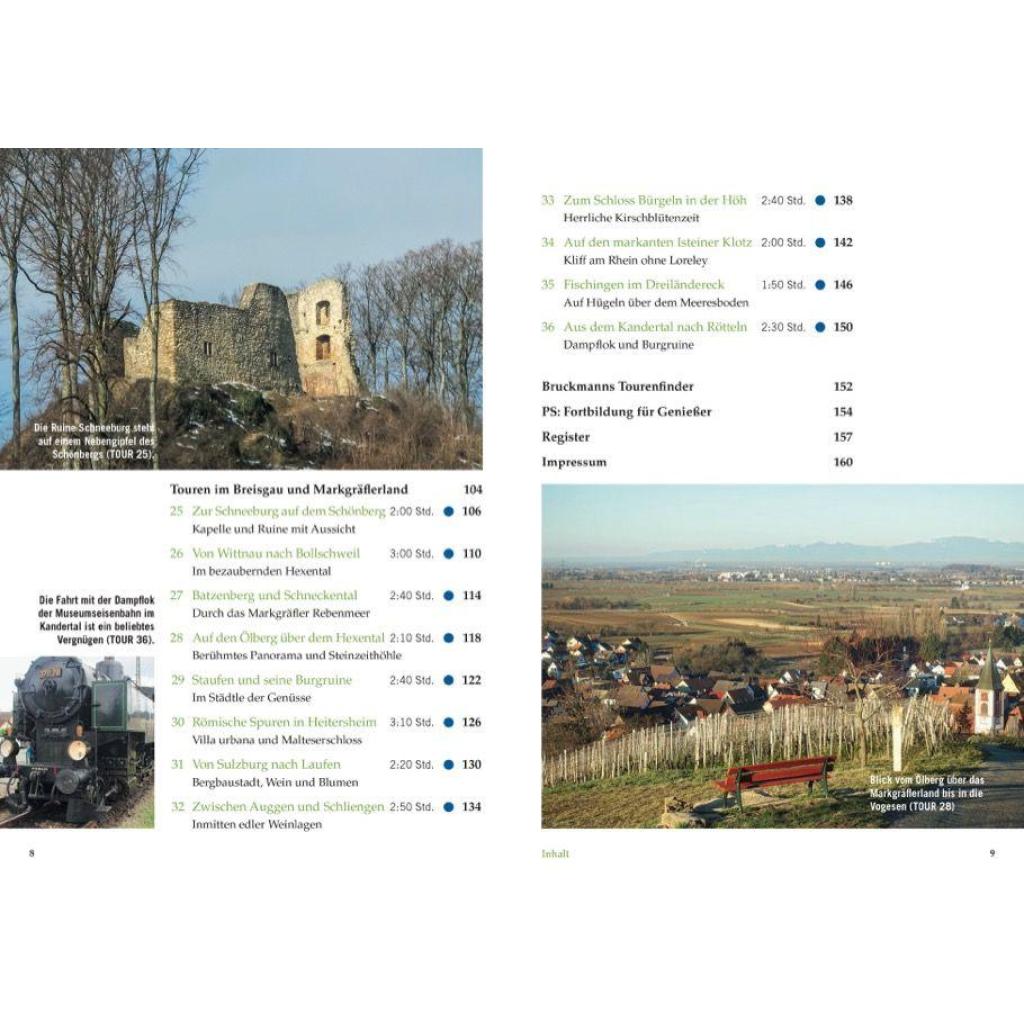
Task: Select tour title Zur Schneeburg auf dem Schönberg
Action: point(289,511)
